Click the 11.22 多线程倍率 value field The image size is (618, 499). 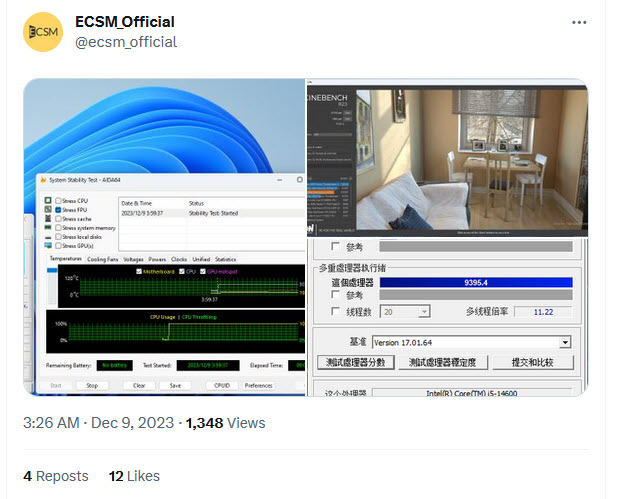point(543,312)
